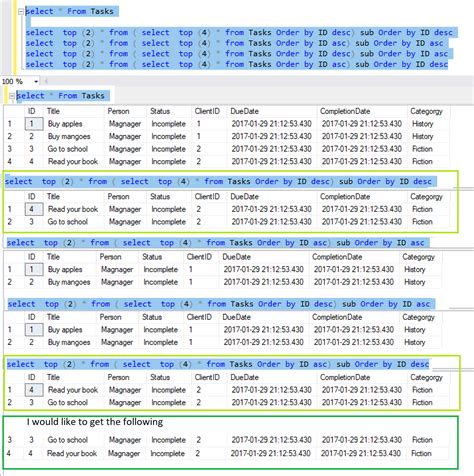
Task: Click the pasted 'asc) sub Order by ID asc' query heading
Action: (216, 243)
